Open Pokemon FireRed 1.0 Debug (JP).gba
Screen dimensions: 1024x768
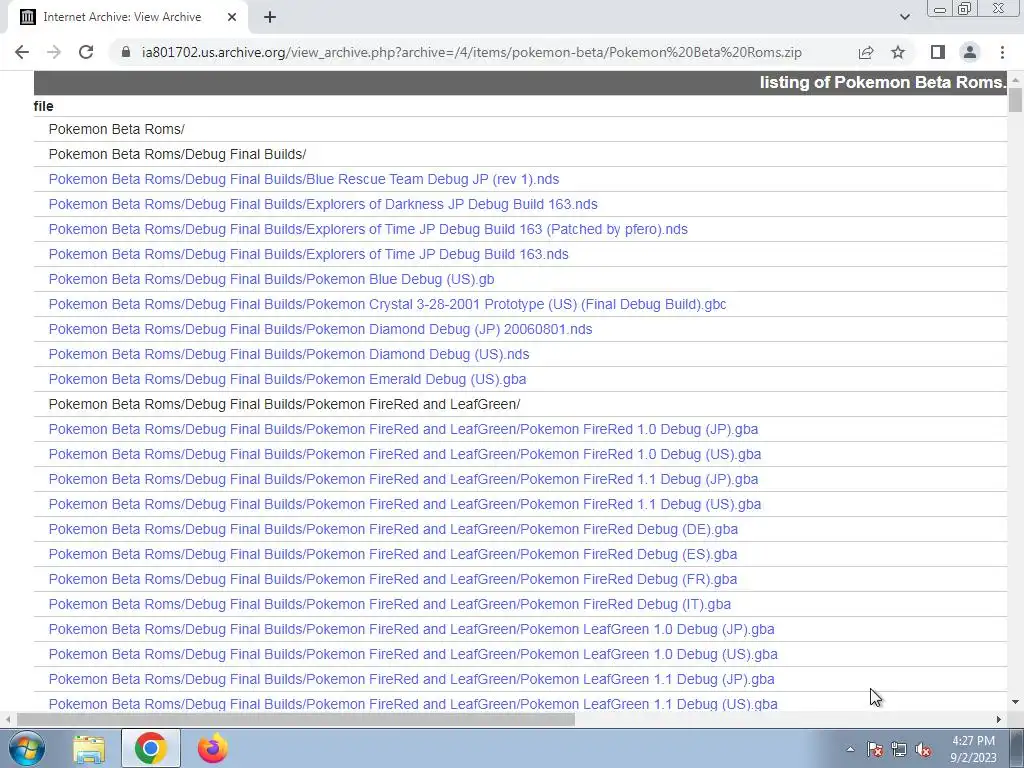point(403,429)
